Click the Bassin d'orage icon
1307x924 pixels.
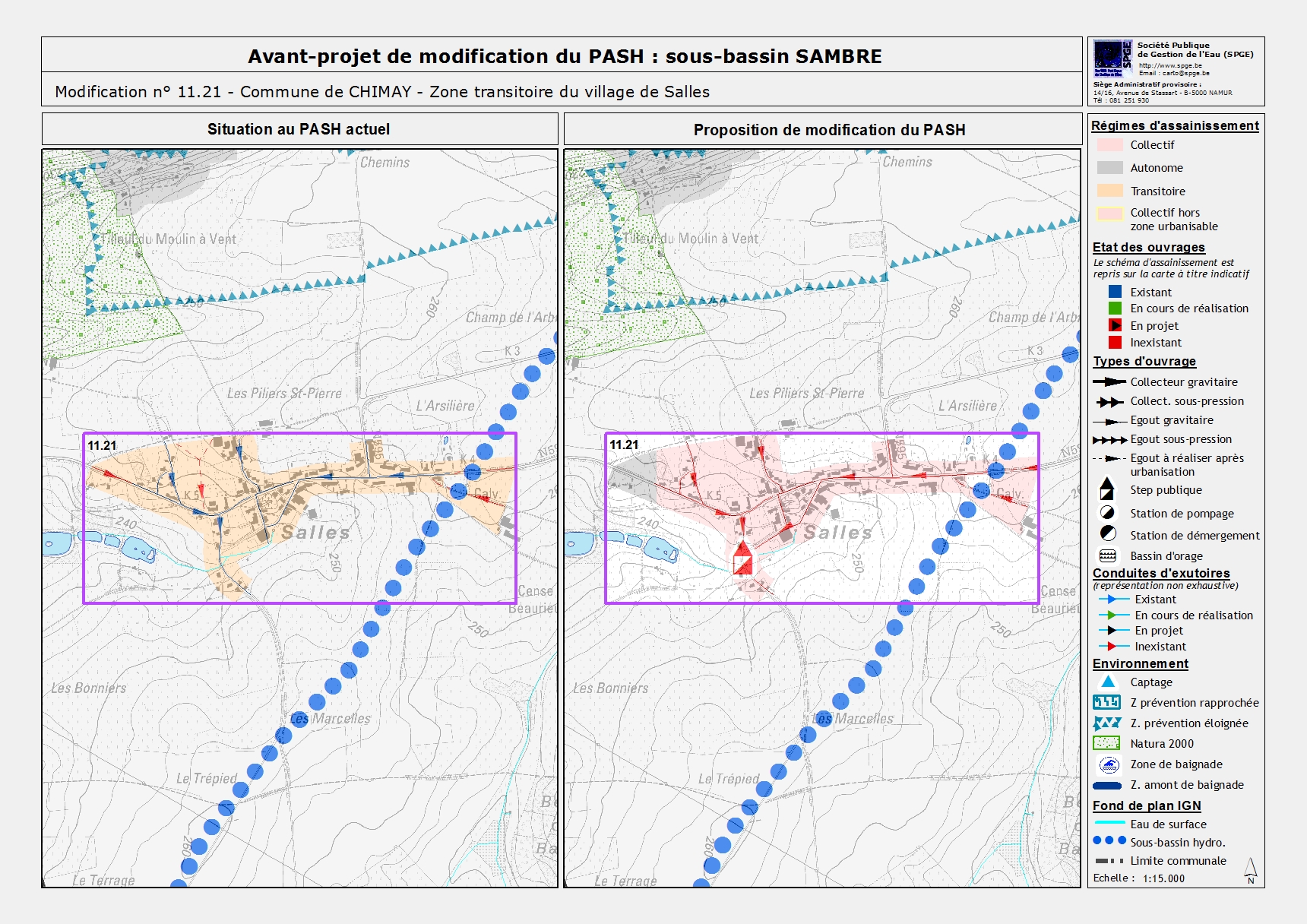tap(1108, 555)
